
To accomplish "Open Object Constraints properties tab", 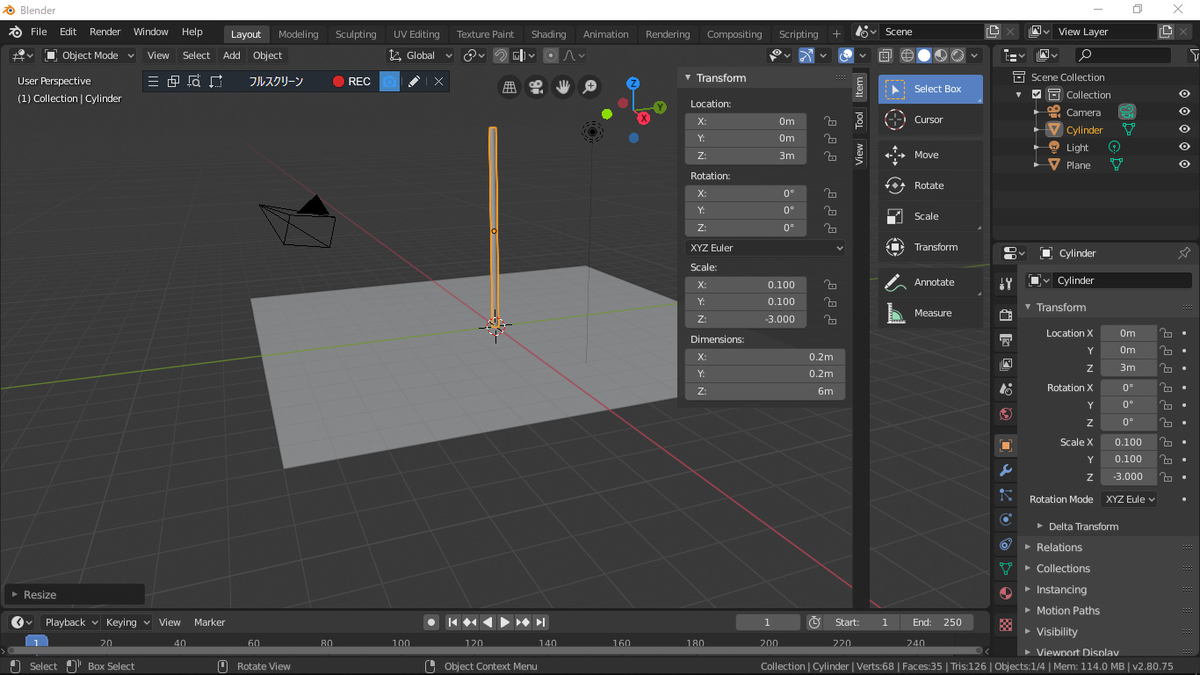I will click(x=1006, y=544).
